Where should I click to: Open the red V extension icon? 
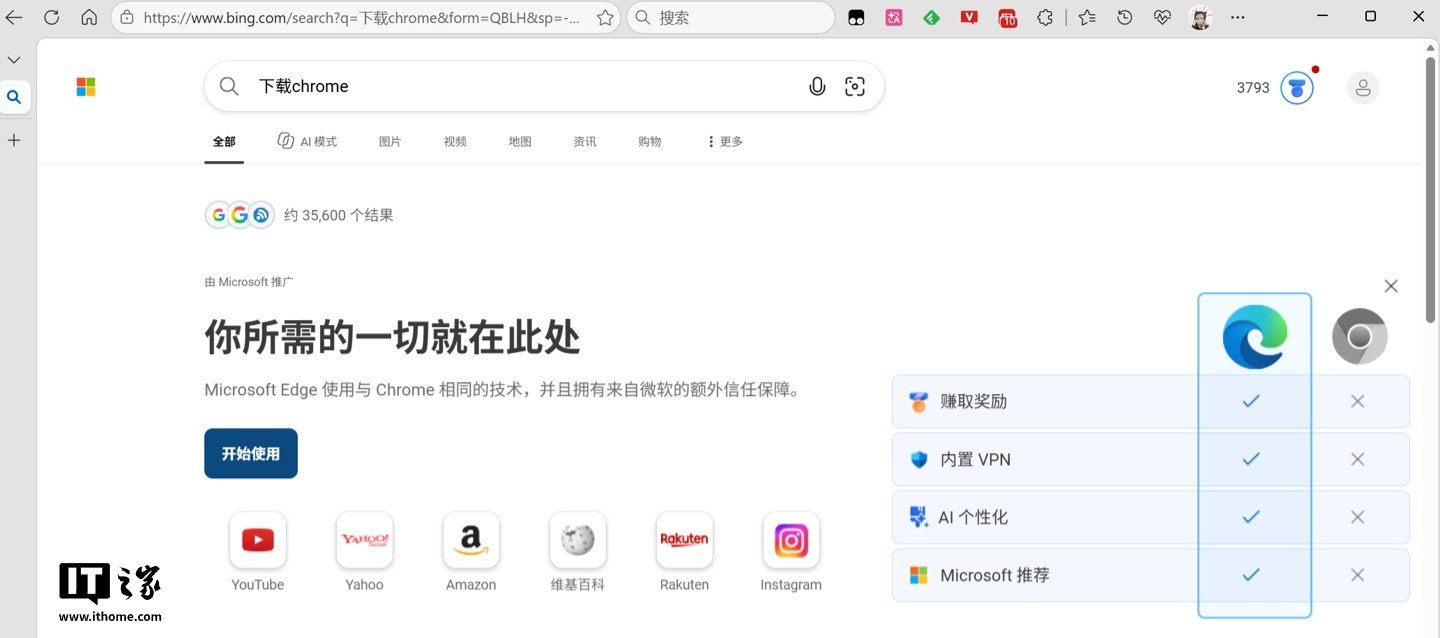click(969, 17)
